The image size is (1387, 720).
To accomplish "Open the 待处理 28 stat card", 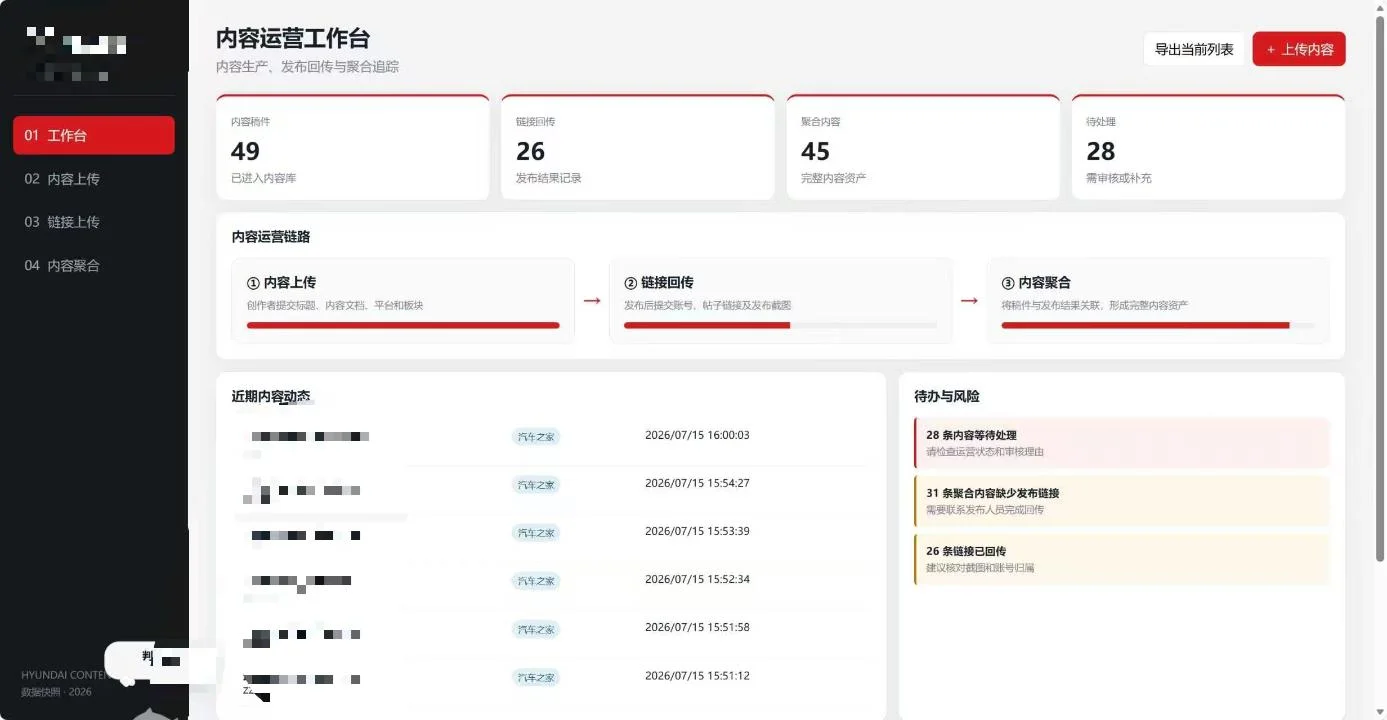I will pyautogui.click(x=1208, y=148).
